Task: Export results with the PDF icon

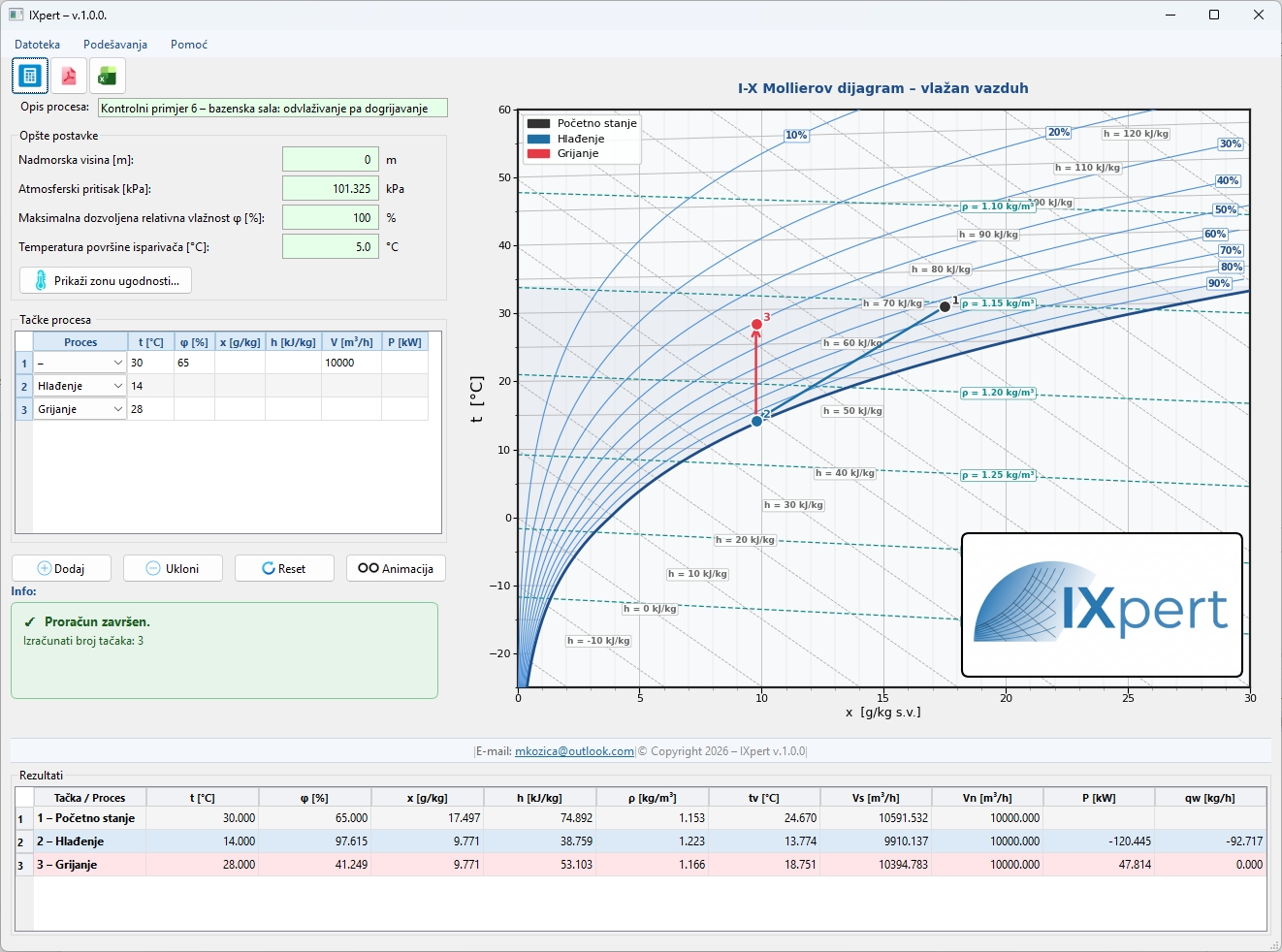Action: 69,76
